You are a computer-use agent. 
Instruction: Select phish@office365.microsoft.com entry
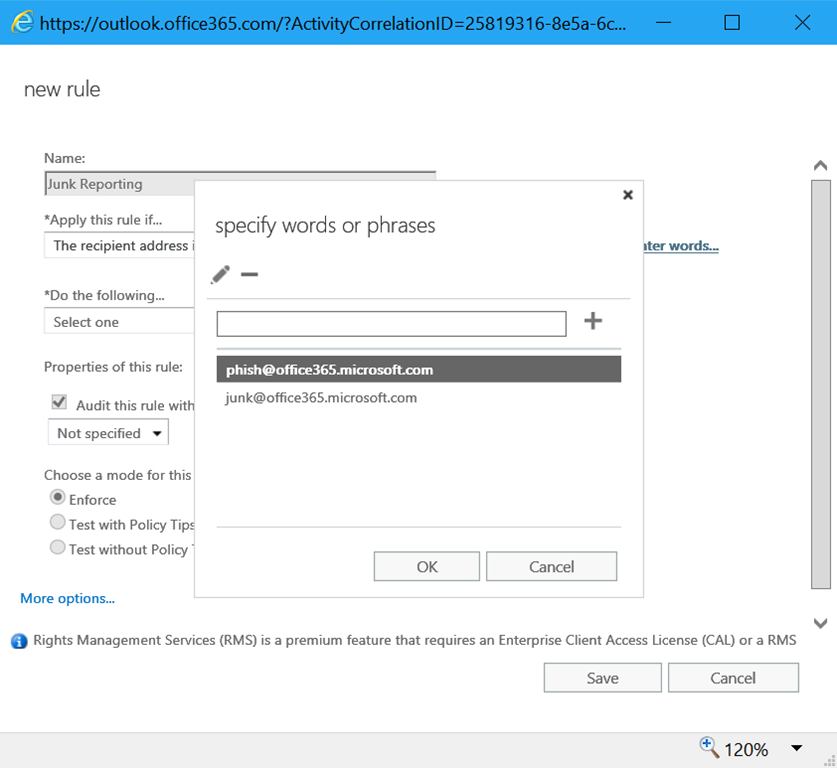[418, 369]
